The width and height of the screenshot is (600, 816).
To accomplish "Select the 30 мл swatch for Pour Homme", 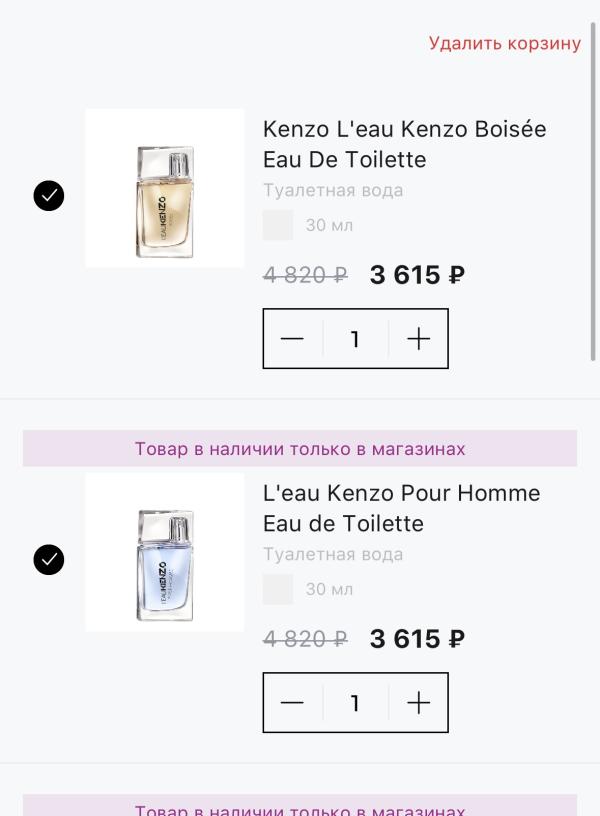I will click(x=278, y=589).
